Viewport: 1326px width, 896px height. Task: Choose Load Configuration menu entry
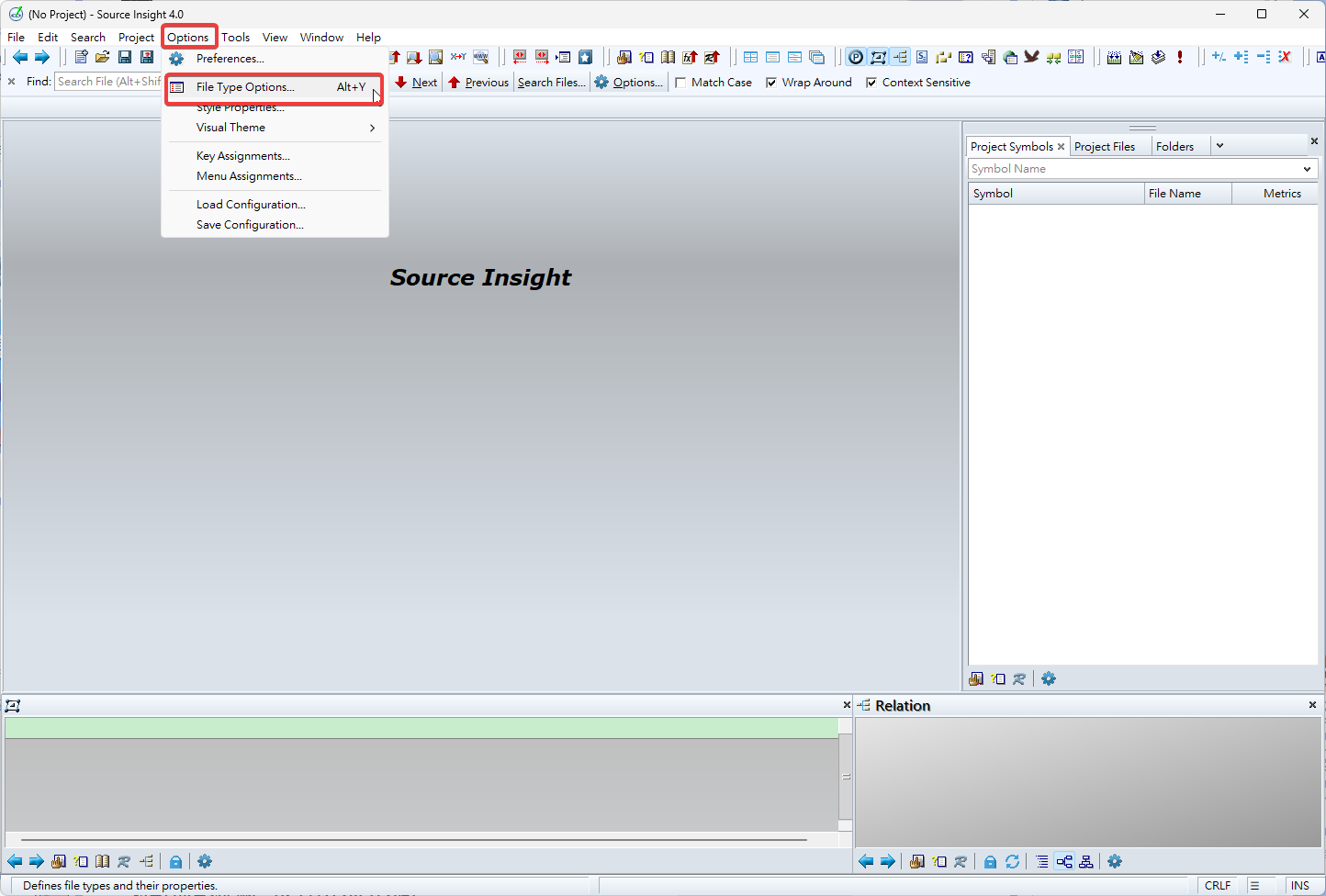(x=275, y=205)
